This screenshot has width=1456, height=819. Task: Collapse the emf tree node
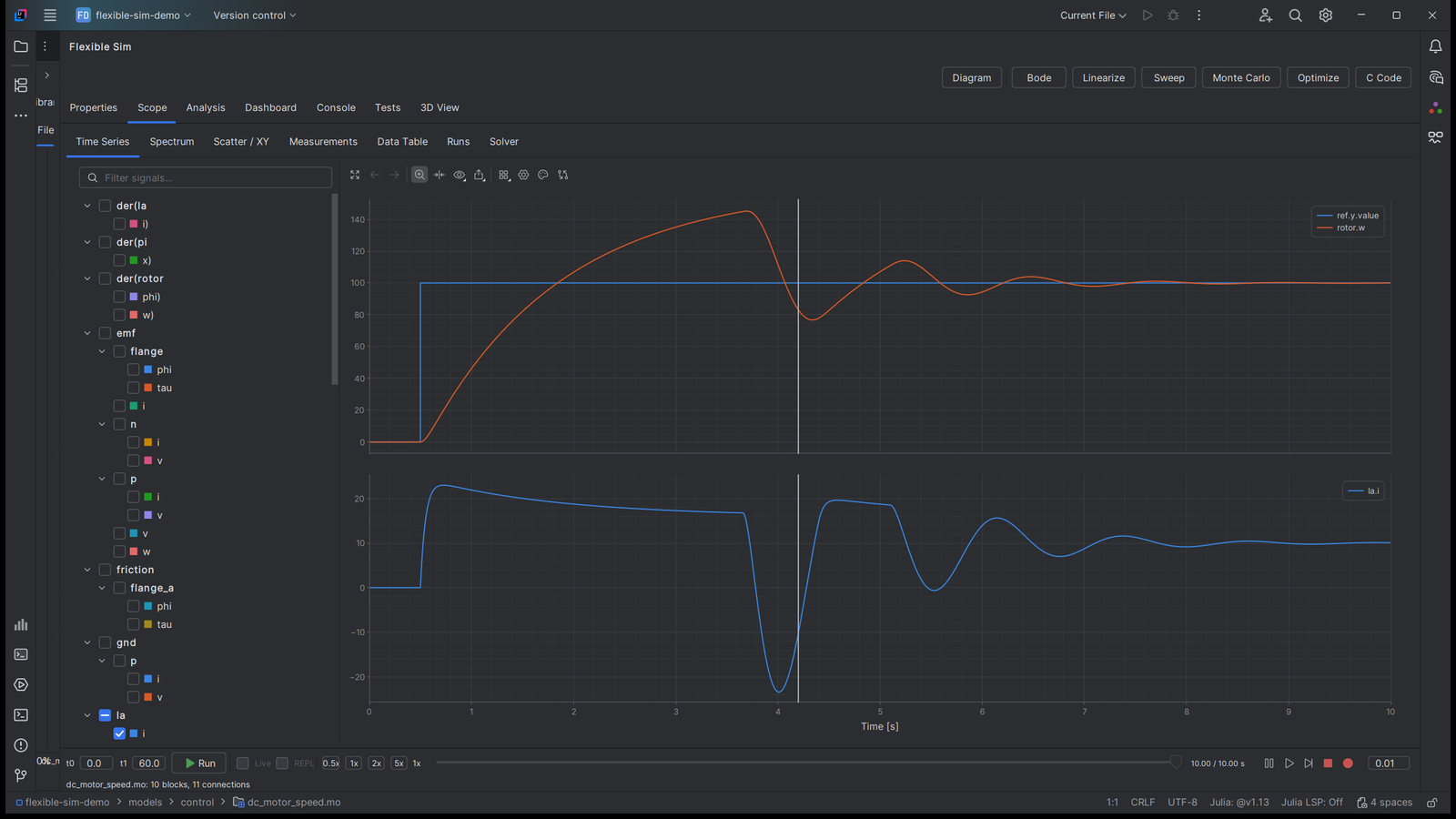[x=87, y=333]
